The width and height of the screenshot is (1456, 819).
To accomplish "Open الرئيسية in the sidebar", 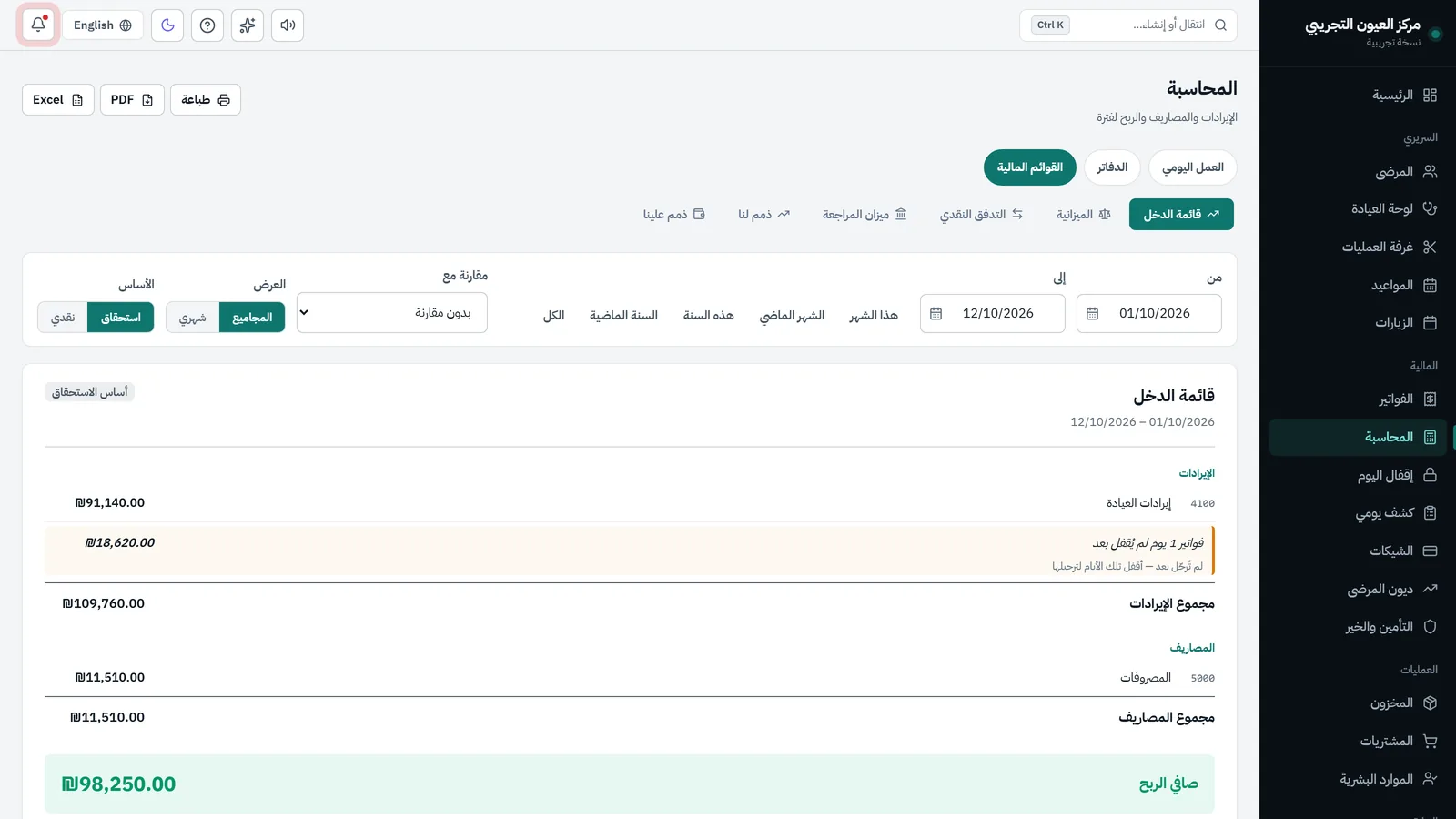I will coord(1358,96).
